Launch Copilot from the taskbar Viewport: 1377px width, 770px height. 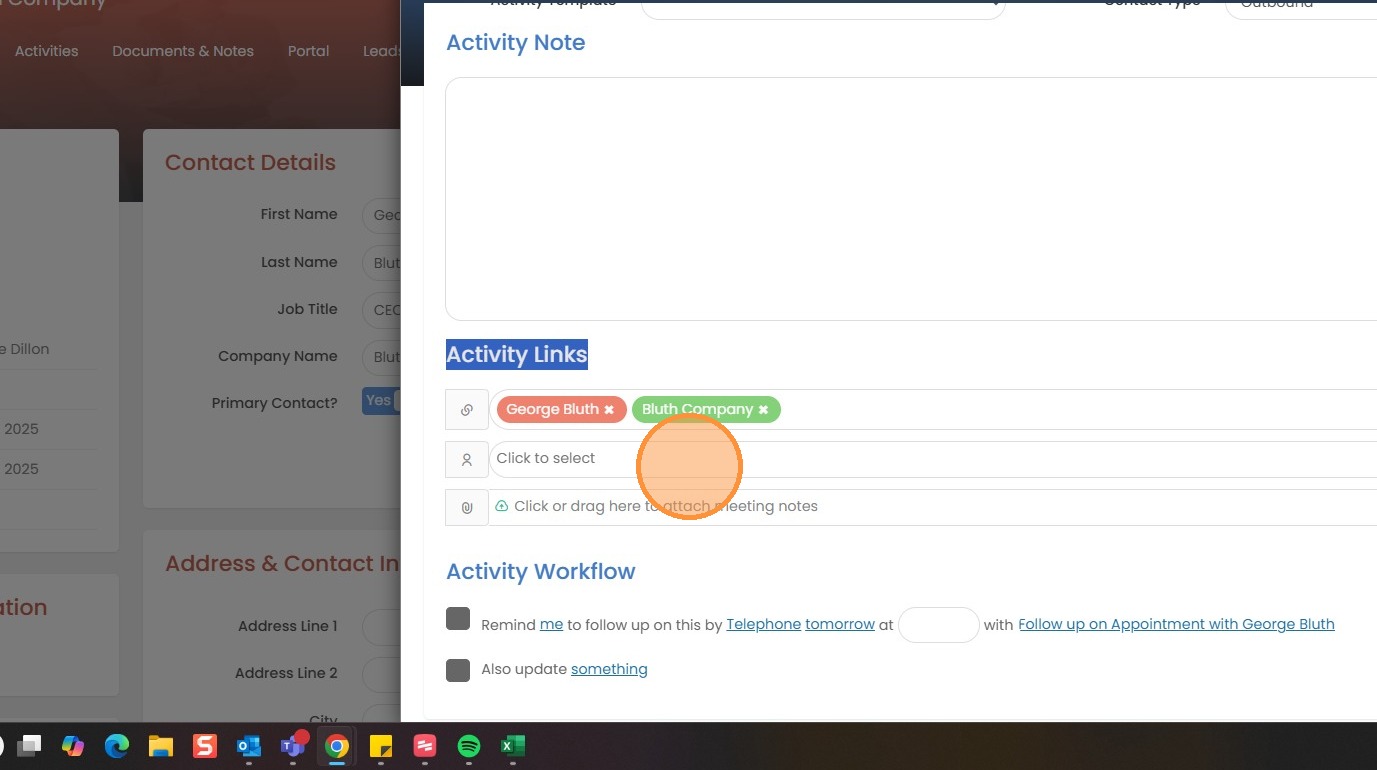pos(73,746)
